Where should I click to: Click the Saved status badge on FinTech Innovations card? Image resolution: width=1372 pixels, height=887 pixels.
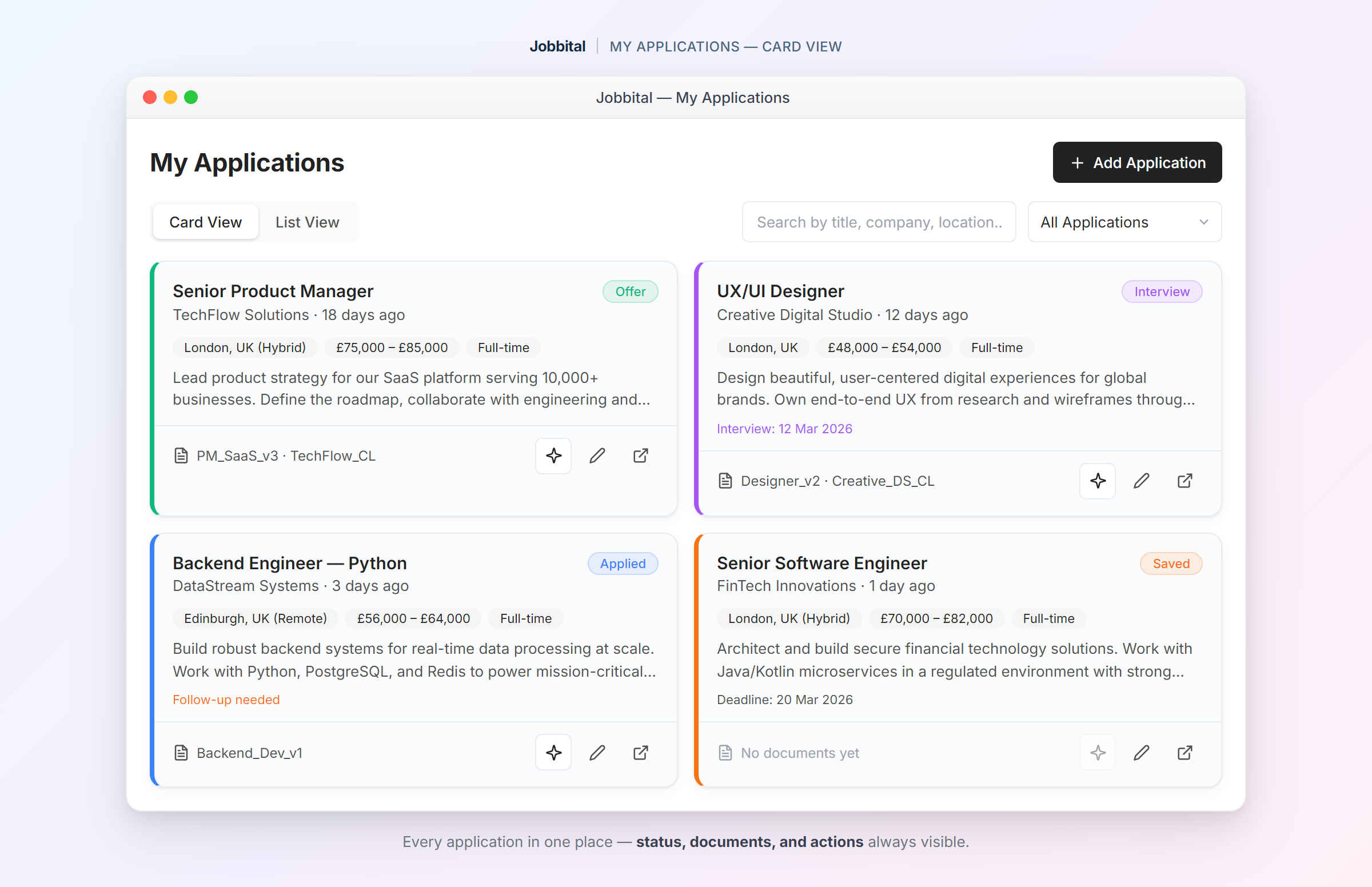pos(1171,564)
